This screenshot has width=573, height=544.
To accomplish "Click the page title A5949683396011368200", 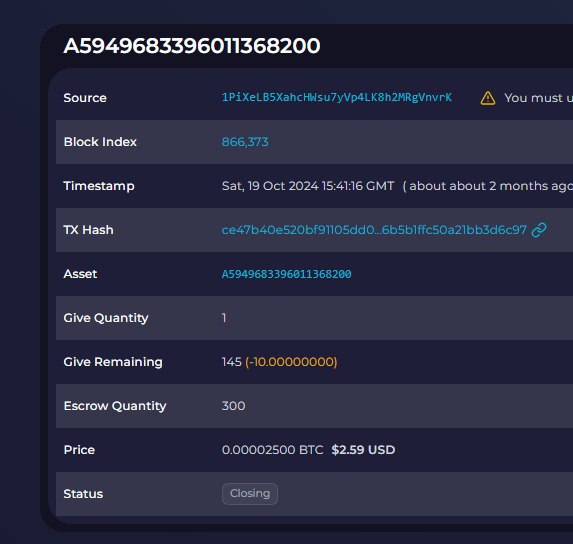I will tap(192, 46).
